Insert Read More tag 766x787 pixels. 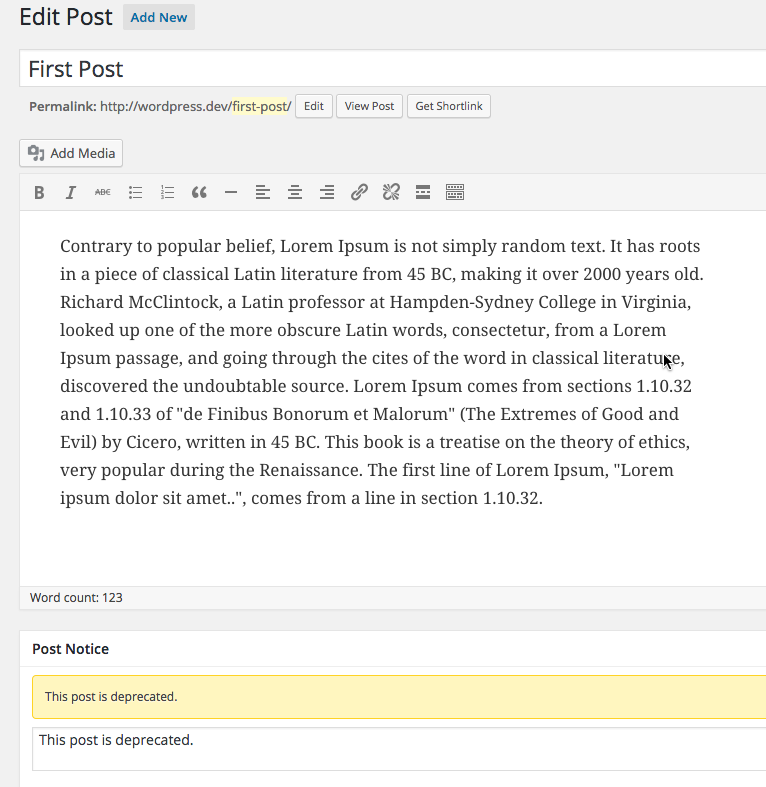coord(423,192)
